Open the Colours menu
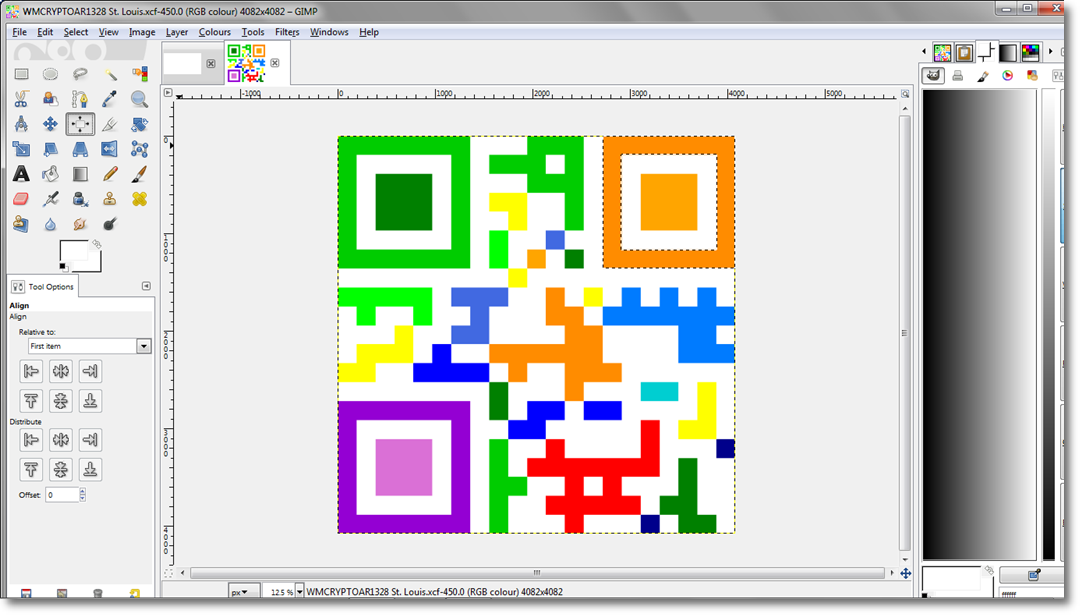 pyautogui.click(x=214, y=32)
